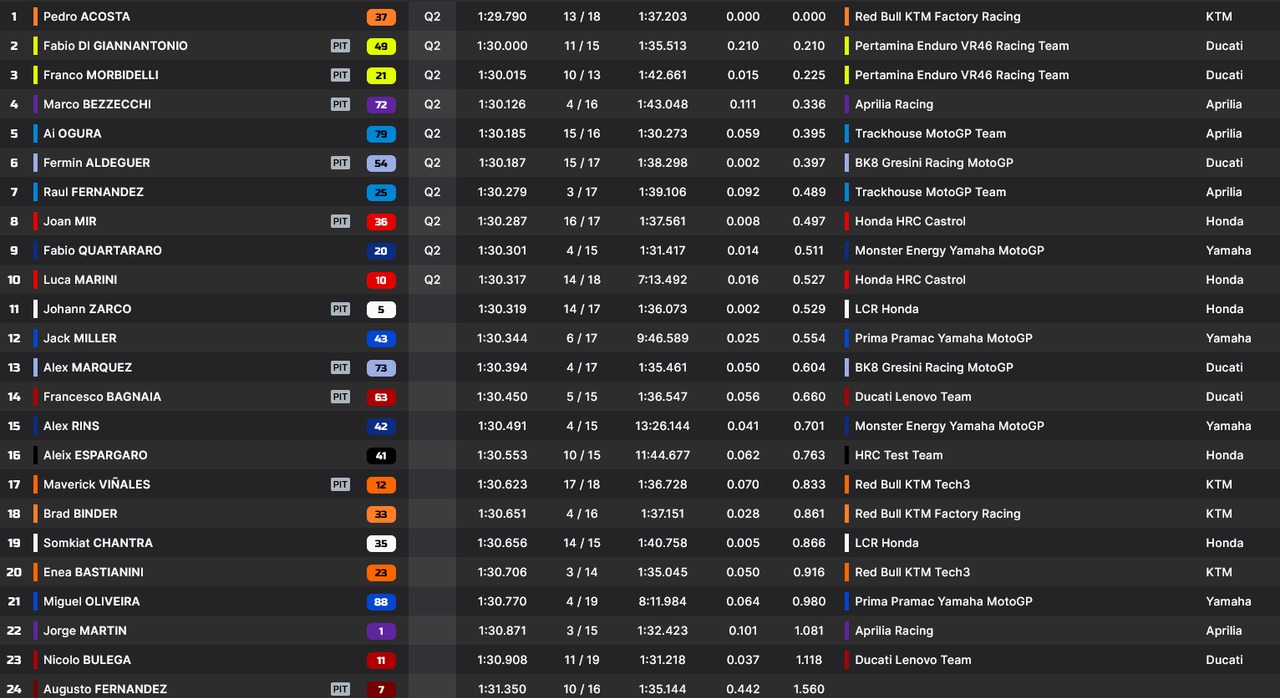Click Enea Bastianini's number 23 badge
The image size is (1280, 698).
(x=381, y=572)
